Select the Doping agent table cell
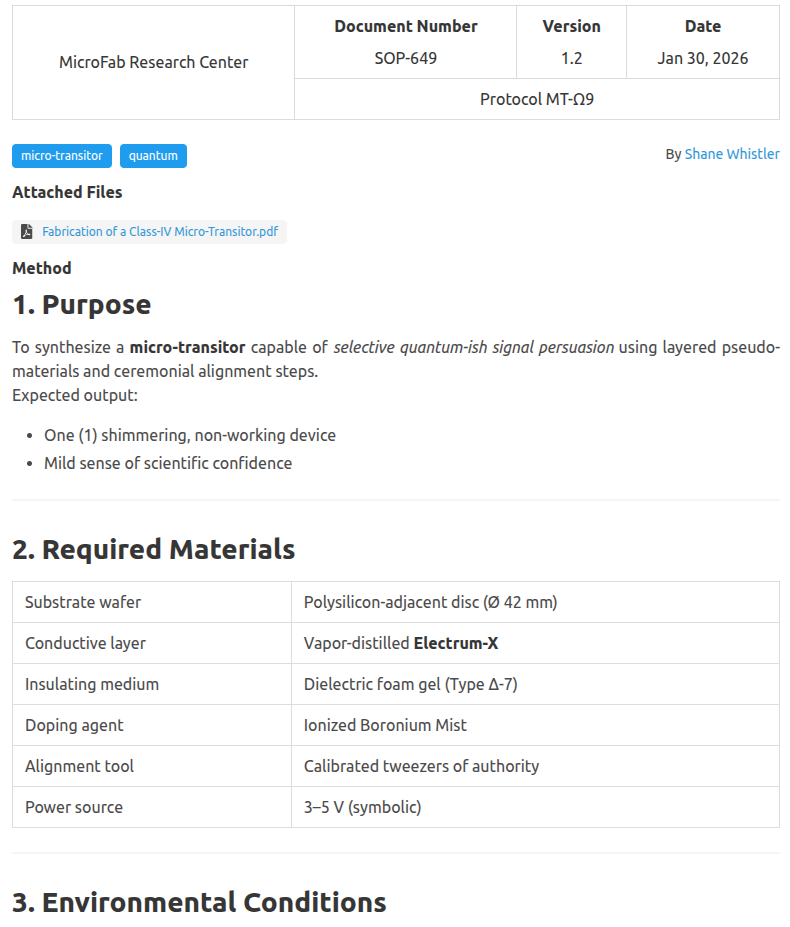The height and width of the screenshot is (927, 790). pos(74,725)
